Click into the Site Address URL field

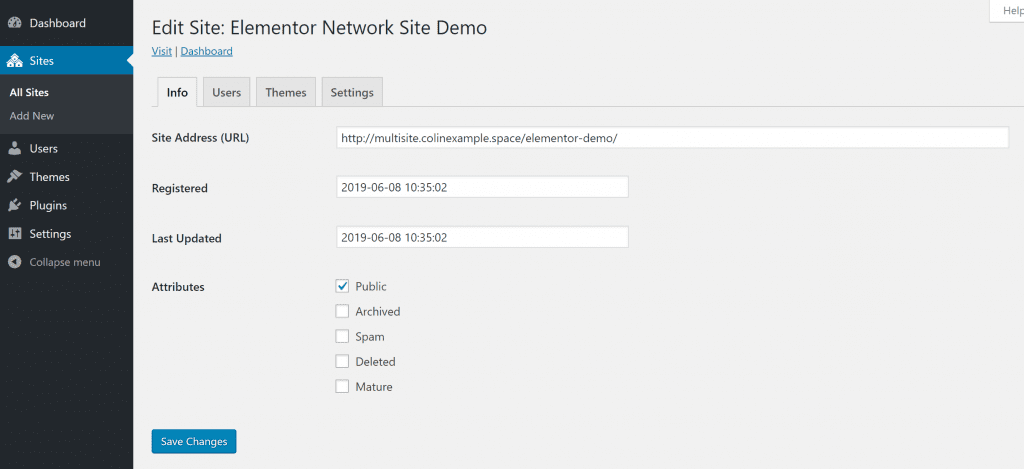coord(672,138)
